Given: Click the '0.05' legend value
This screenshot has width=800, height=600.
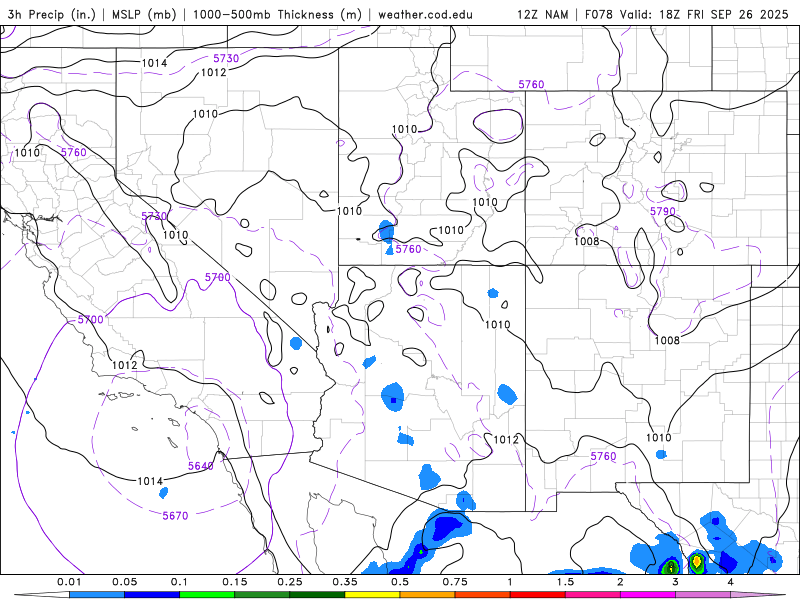Looking at the screenshot, I should (124, 582).
